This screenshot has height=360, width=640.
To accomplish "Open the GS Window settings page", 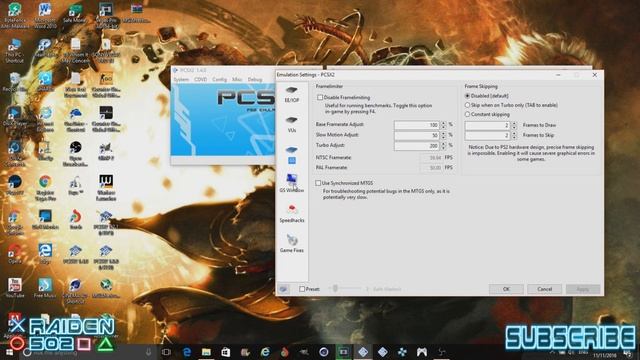I will (291, 183).
